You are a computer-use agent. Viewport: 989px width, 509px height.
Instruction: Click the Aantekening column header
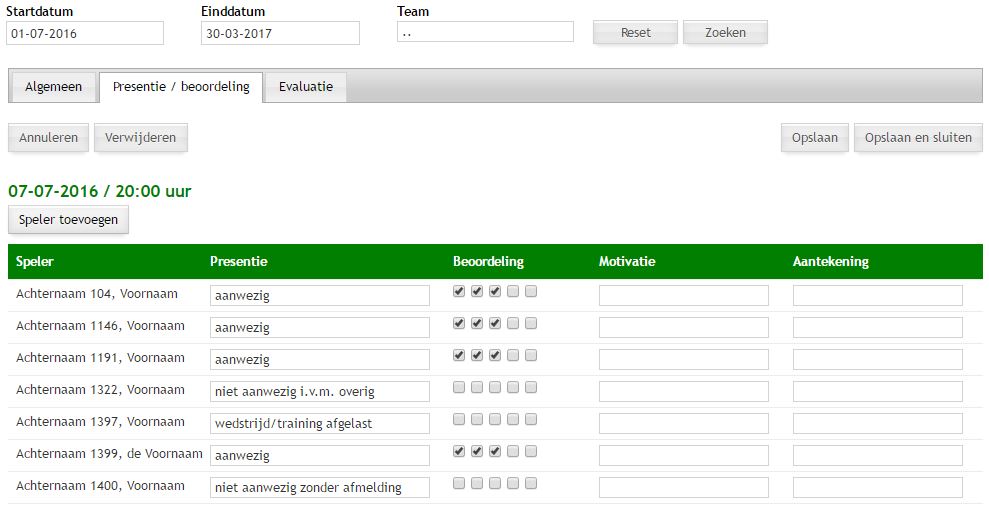coord(831,262)
